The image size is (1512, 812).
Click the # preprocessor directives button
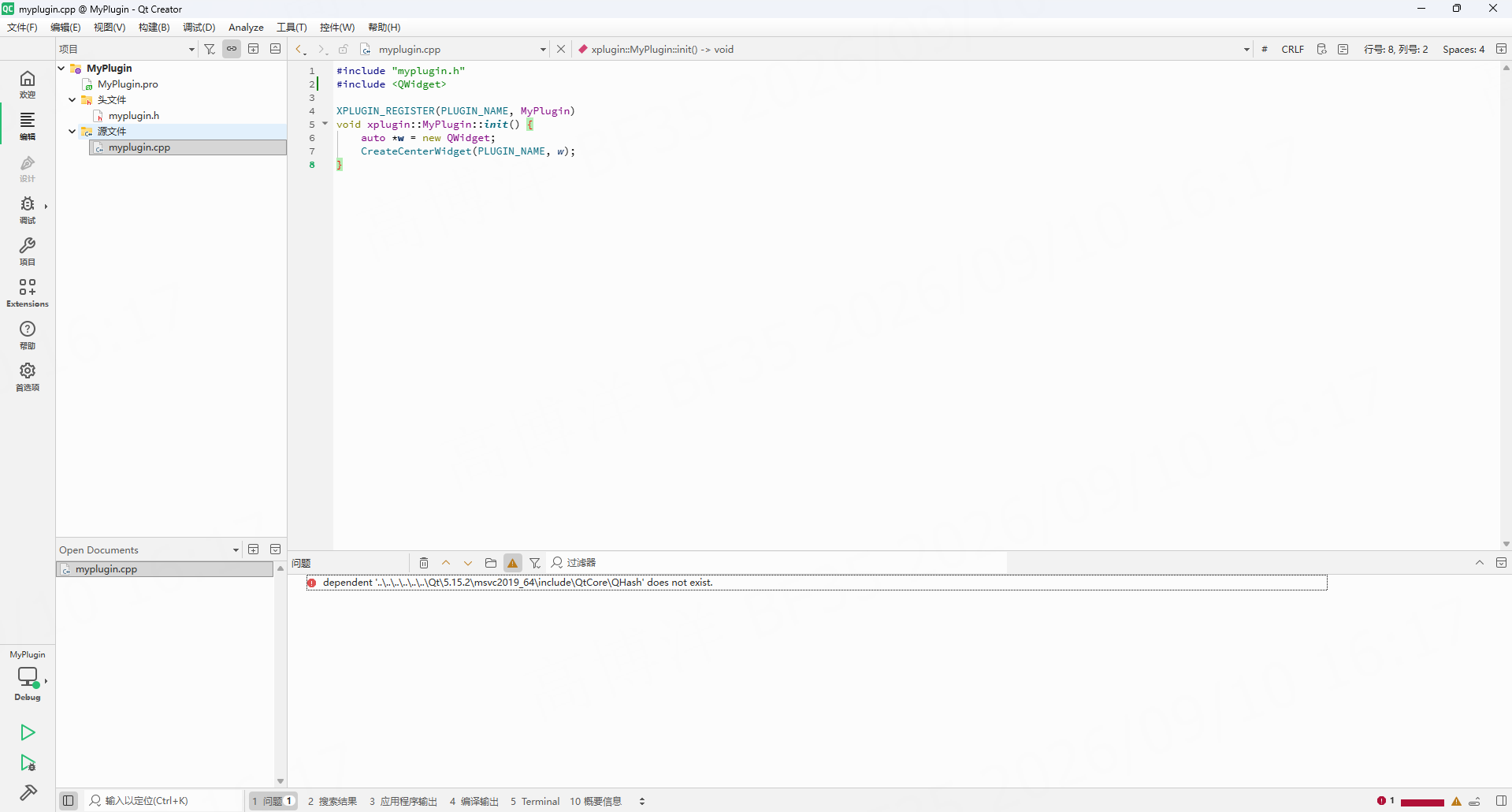[x=1265, y=49]
